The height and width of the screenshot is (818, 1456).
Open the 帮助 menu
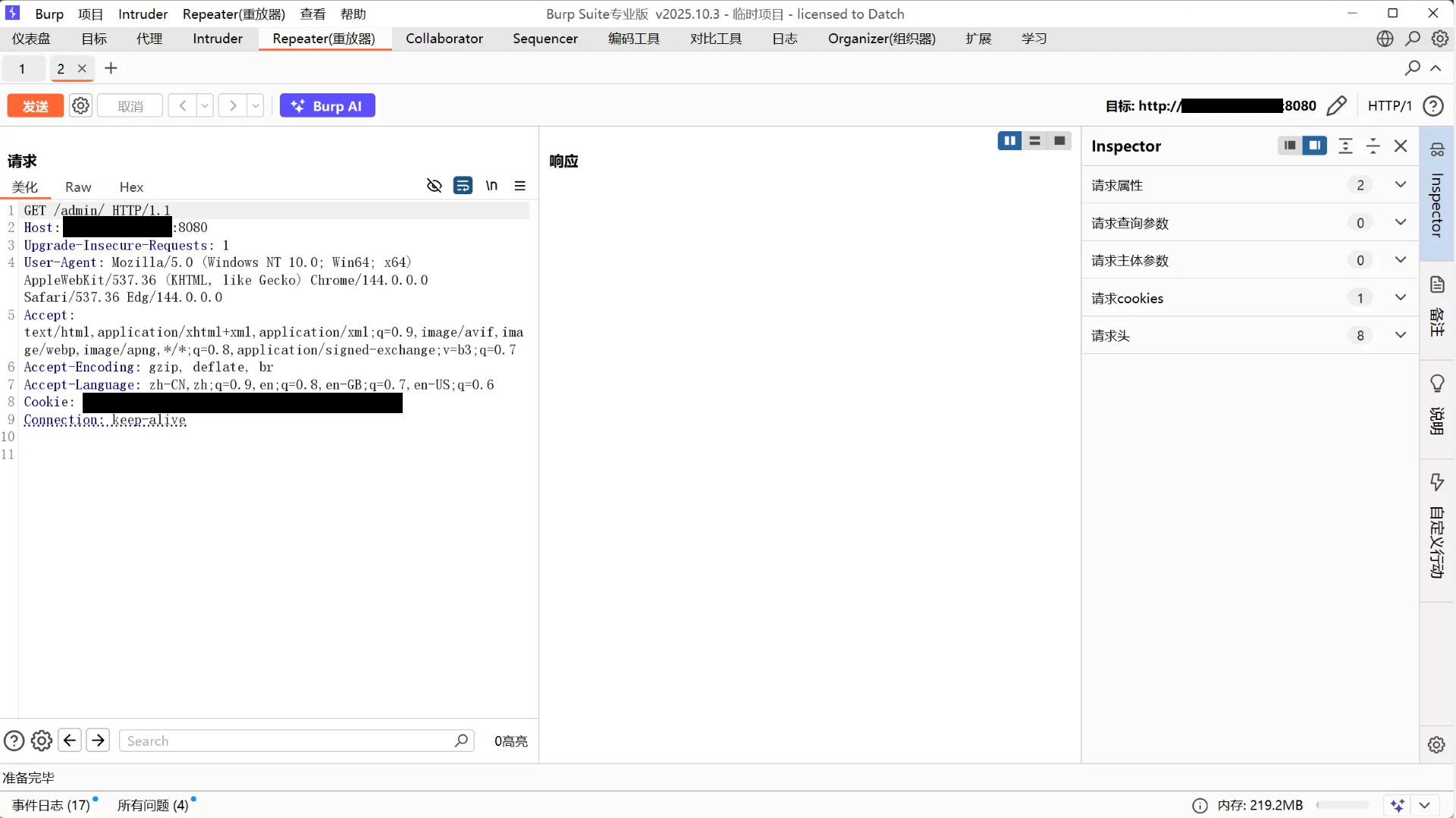coord(353,14)
